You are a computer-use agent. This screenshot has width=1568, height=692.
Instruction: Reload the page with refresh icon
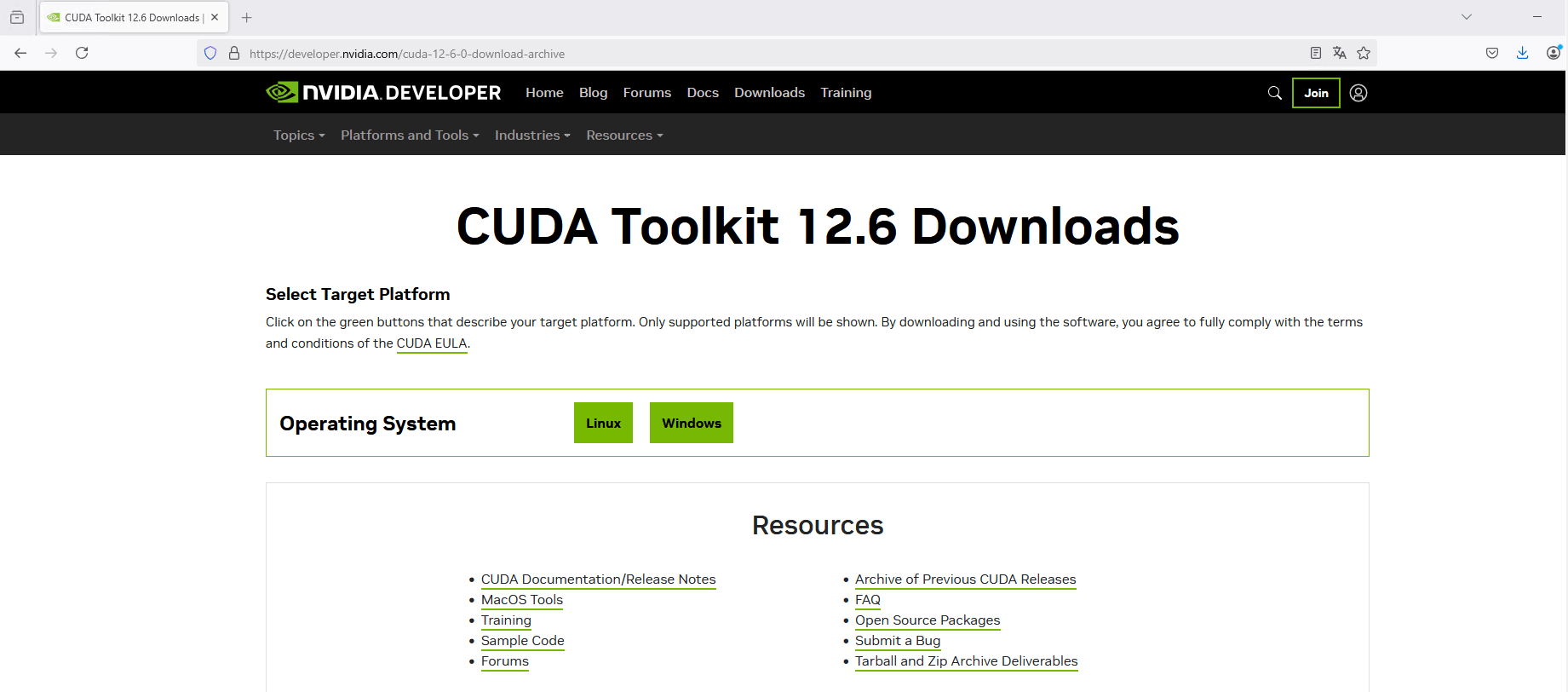click(x=82, y=53)
